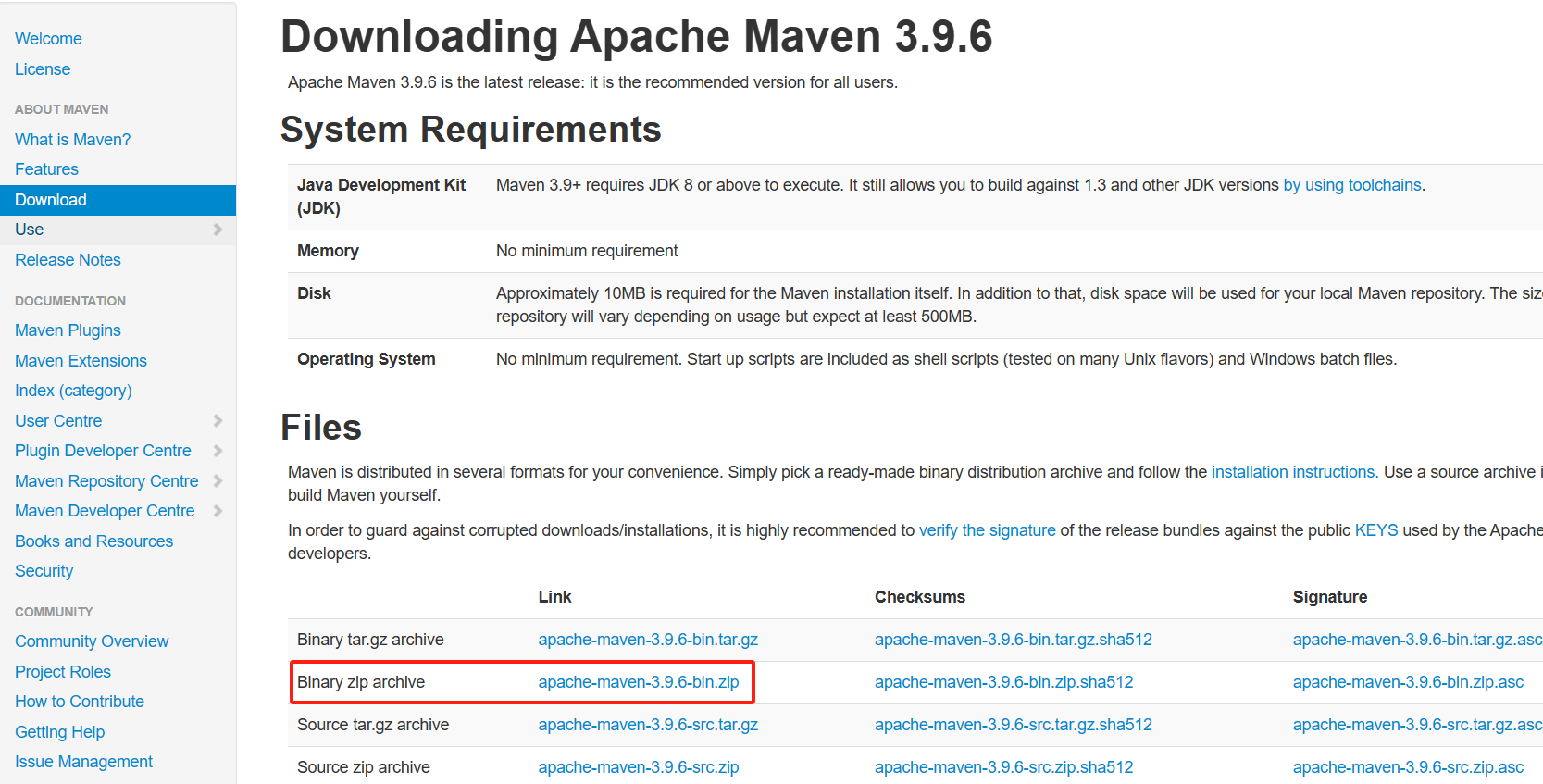Expand the Maven Repository Centre chevron
The width and height of the screenshot is (1543, 784).
pos(218,481)
